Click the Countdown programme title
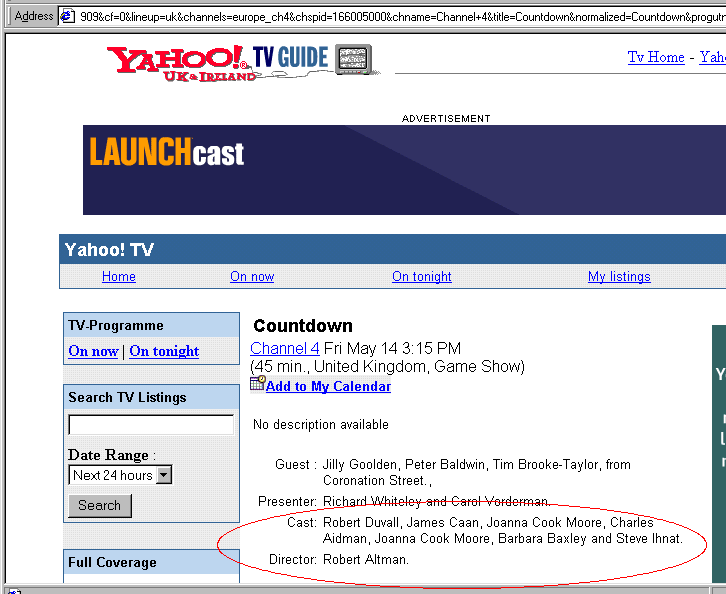This screenshot has height=594, width=726. (x=303, y=326)
